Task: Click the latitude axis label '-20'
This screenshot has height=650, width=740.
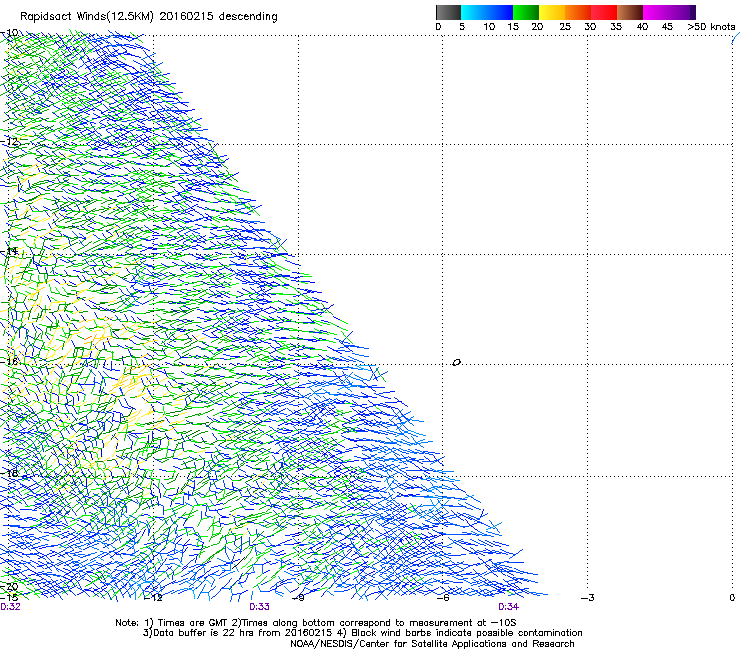Action: point(9,587)
